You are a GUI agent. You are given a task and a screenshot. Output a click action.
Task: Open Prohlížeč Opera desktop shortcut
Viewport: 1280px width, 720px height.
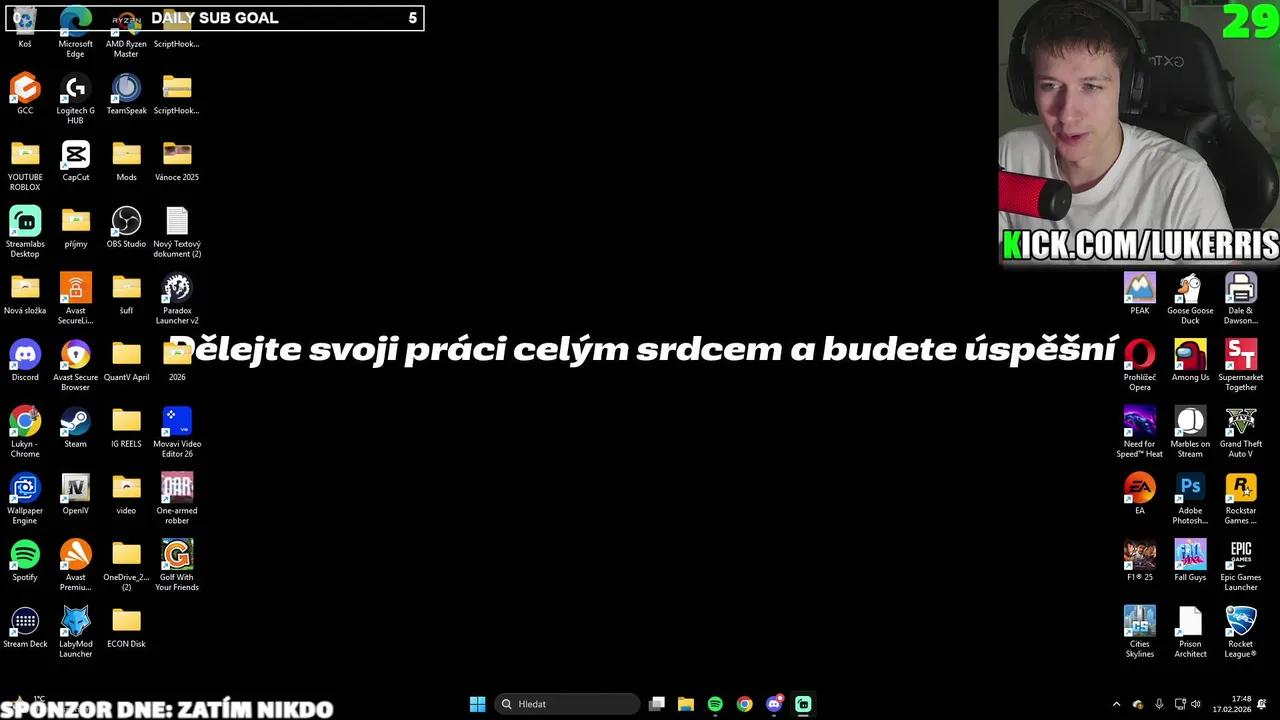[1139, 354]
